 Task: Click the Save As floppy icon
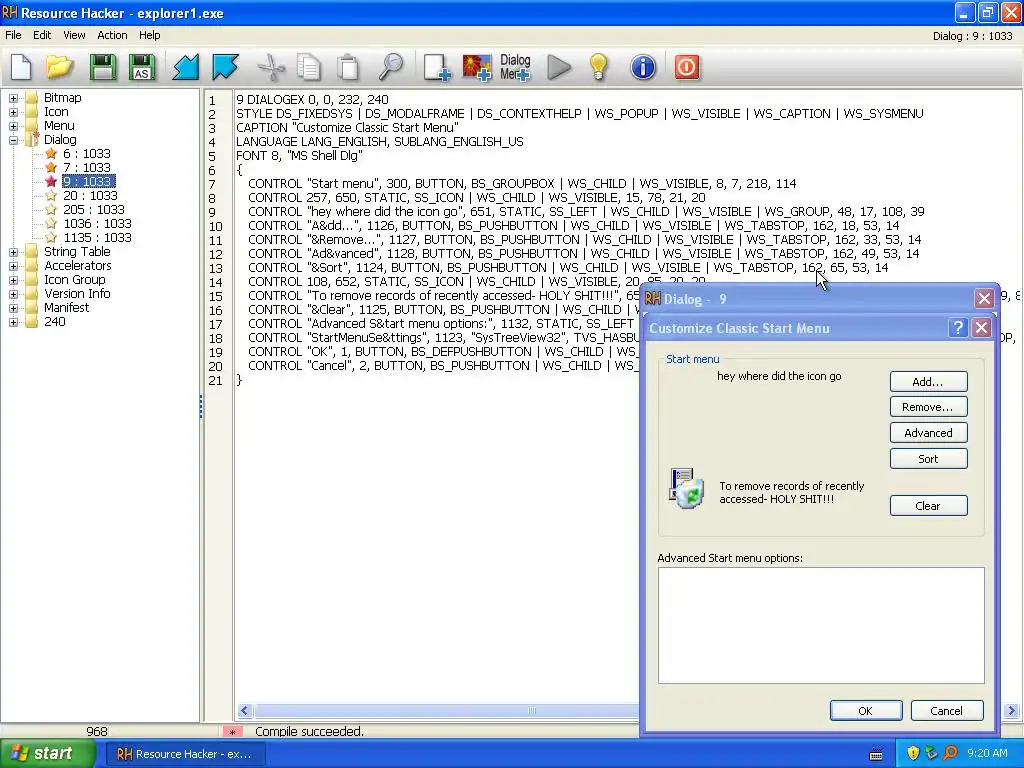142,67
